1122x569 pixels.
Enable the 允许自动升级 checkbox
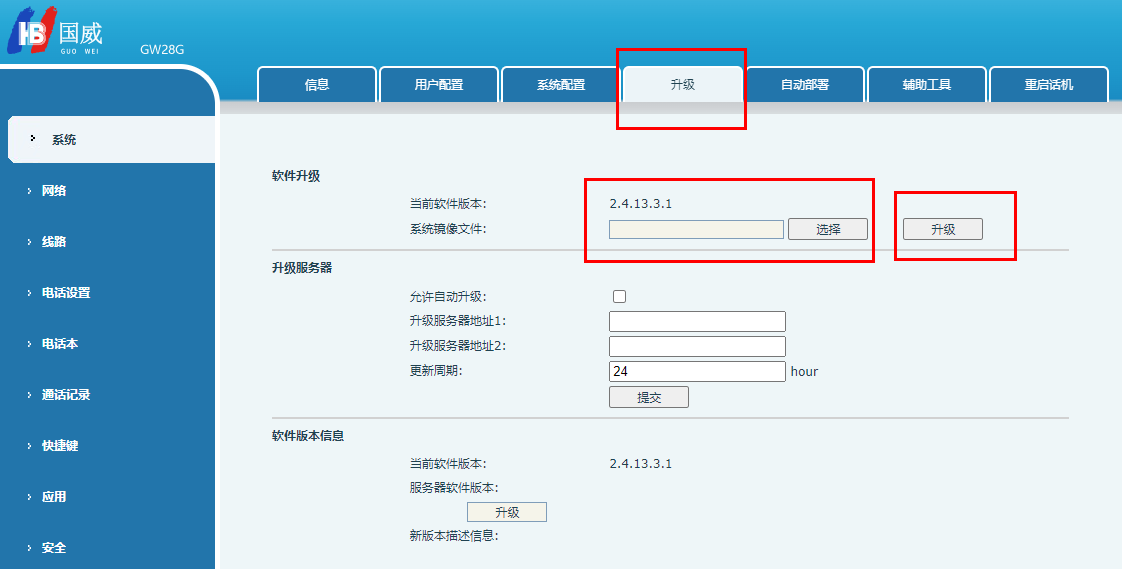pos(620,296)
